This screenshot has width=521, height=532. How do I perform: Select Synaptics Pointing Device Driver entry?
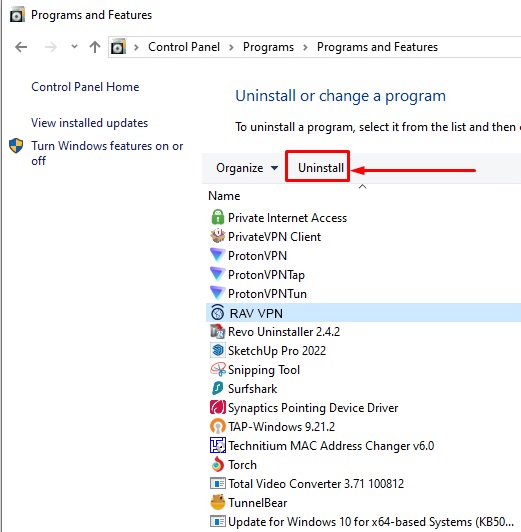coord(313,407)
